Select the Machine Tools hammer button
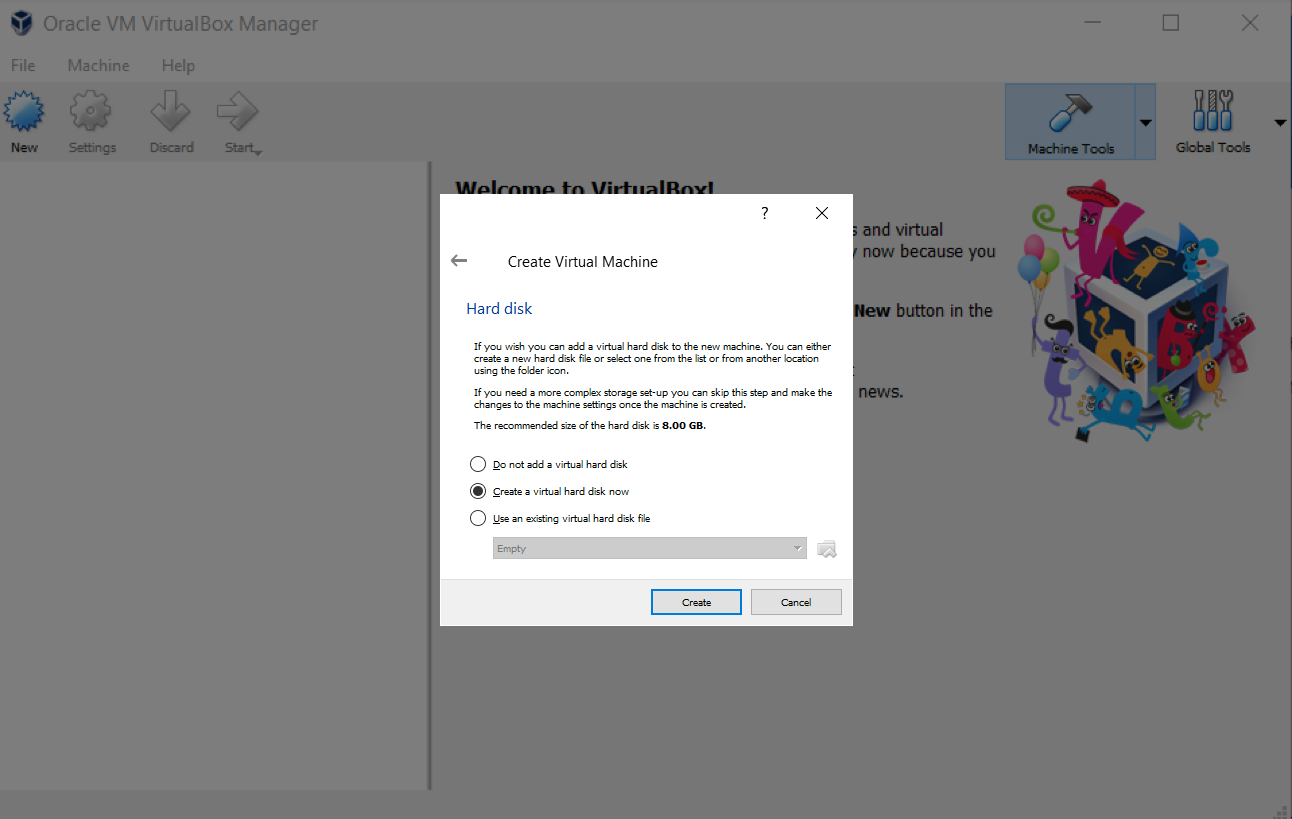This screenshot has height=819, width=1292. (1070, 121)
